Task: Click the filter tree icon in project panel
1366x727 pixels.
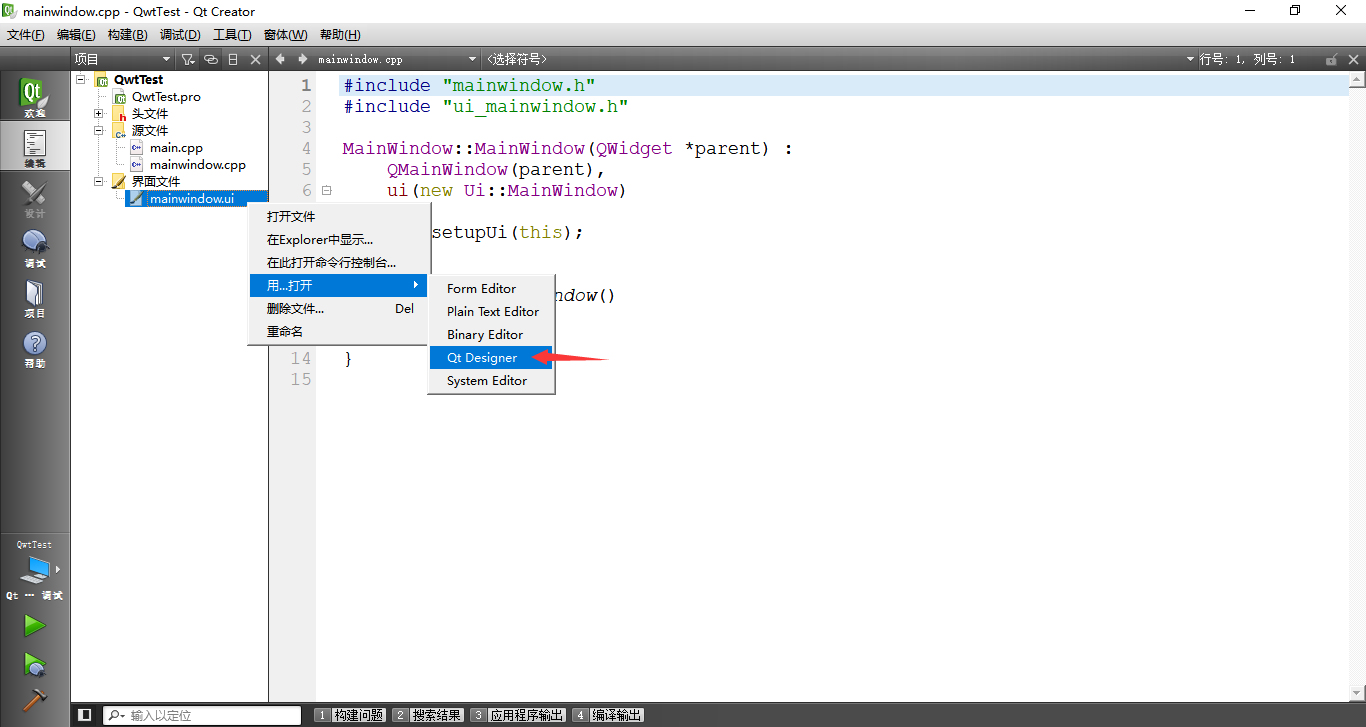Action: 187,59
